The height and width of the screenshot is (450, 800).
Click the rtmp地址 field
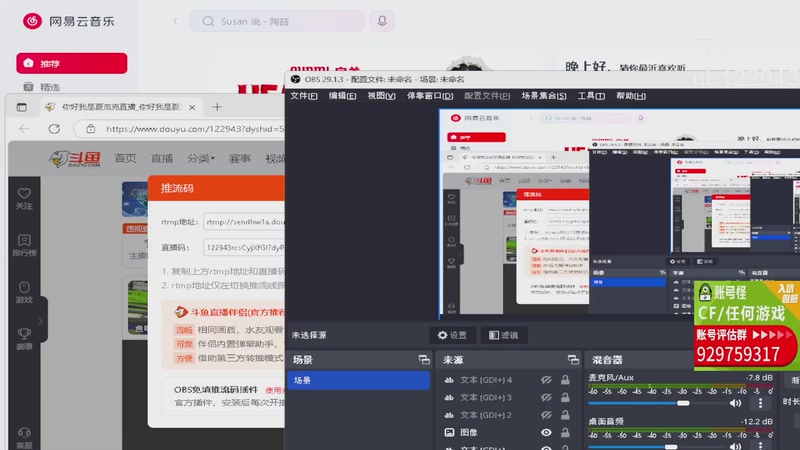coord(244,222)
